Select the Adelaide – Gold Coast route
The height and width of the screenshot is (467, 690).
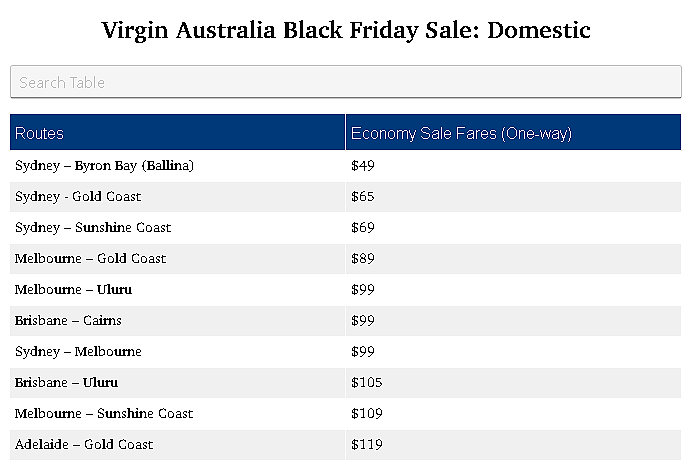84,445
